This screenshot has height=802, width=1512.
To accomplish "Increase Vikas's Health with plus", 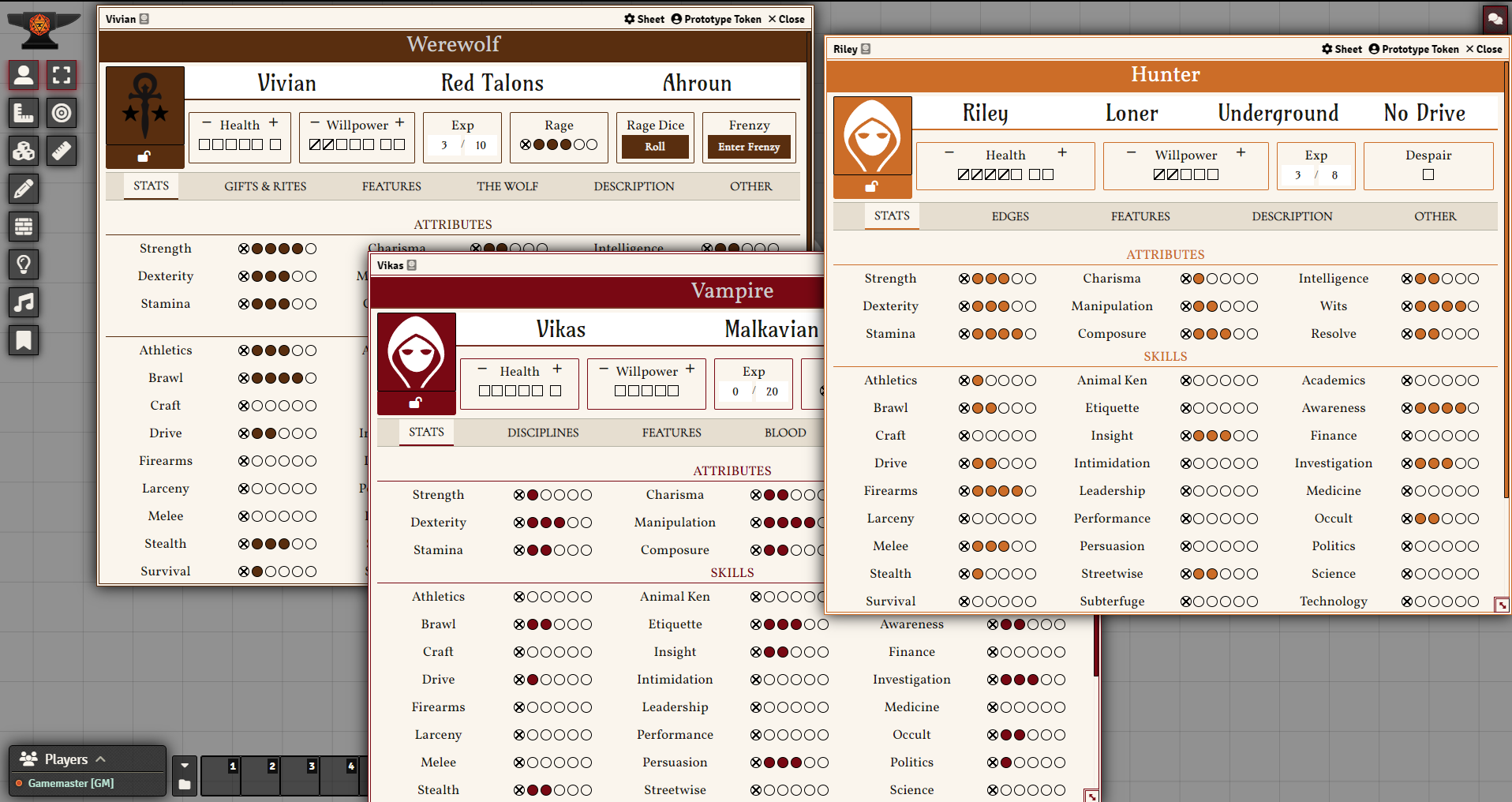I will tap(557, 369).
